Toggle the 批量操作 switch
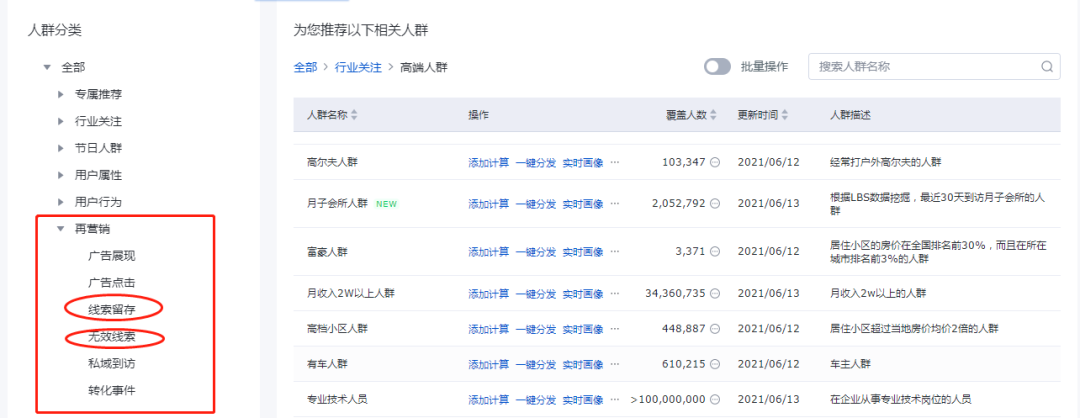The width and height of the screenshot is (1080, 418). tap(717, 67)
